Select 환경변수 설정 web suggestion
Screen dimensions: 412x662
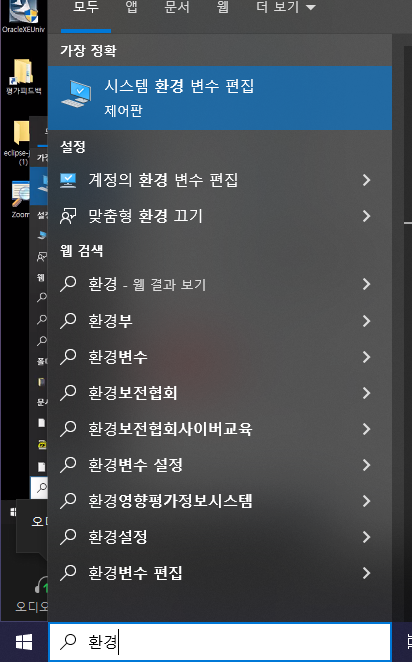coord(220,465)
